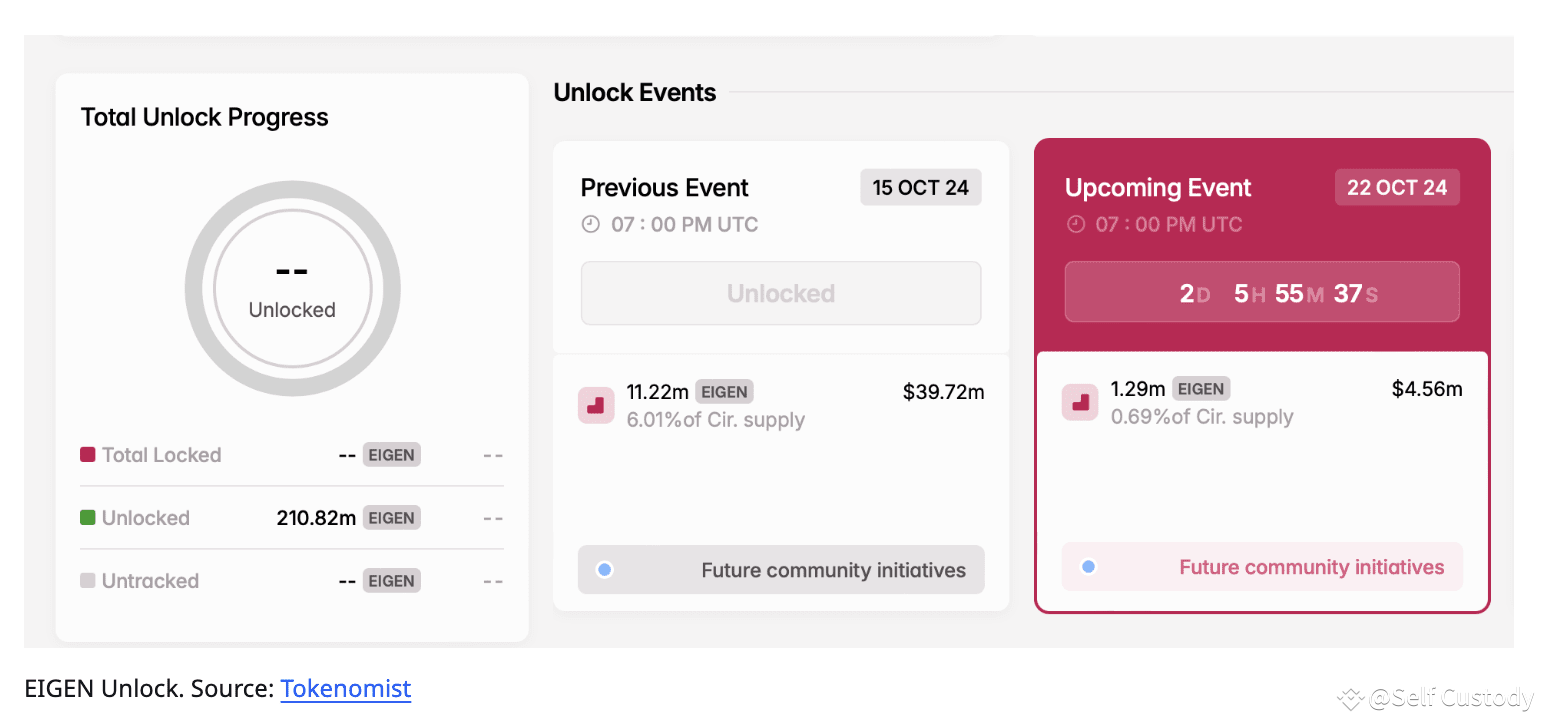Open the EIGEN token tag in Total Locked row

coord(391,454)
